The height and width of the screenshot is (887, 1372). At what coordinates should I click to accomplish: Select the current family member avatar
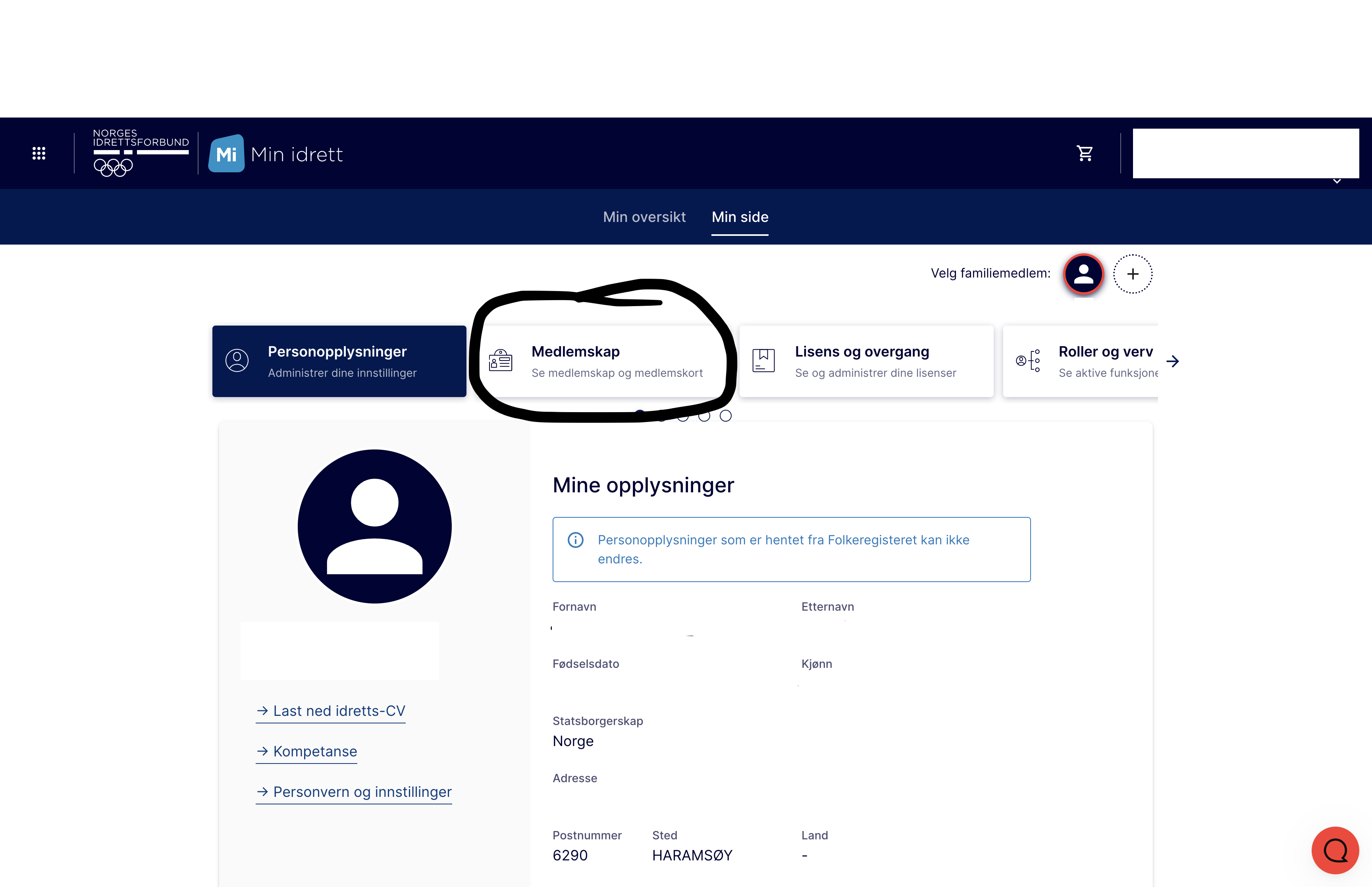click(1083, 274)
